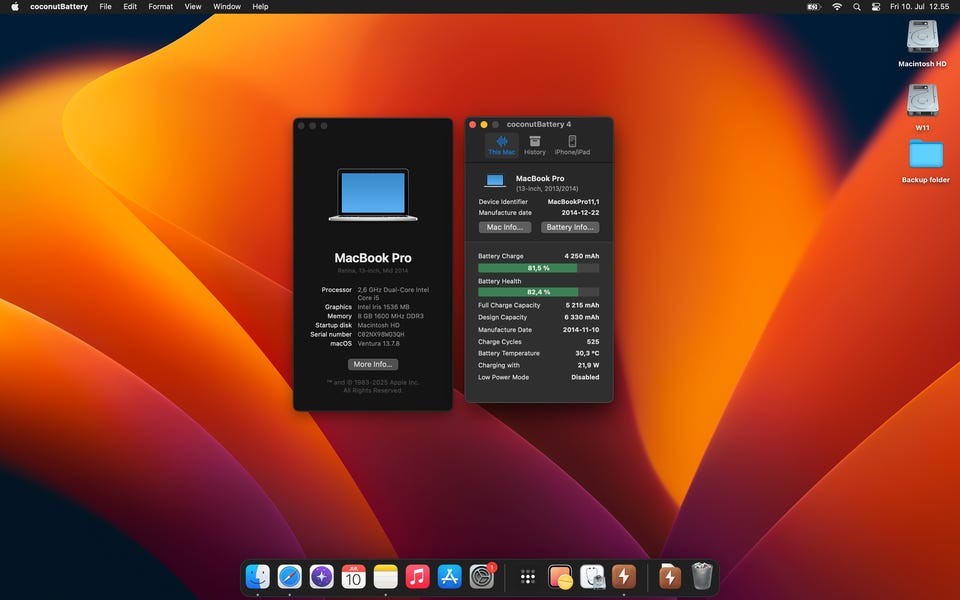This screenshot has width=960, height=600.
Task: Open the Format menu
Action: coord(160,7)
